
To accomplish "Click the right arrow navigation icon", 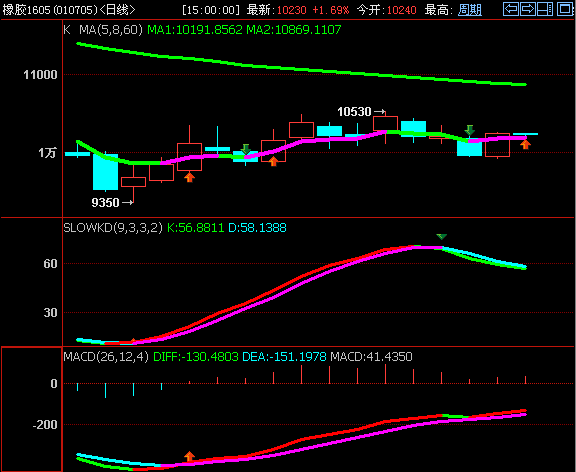I will (528, 9).
